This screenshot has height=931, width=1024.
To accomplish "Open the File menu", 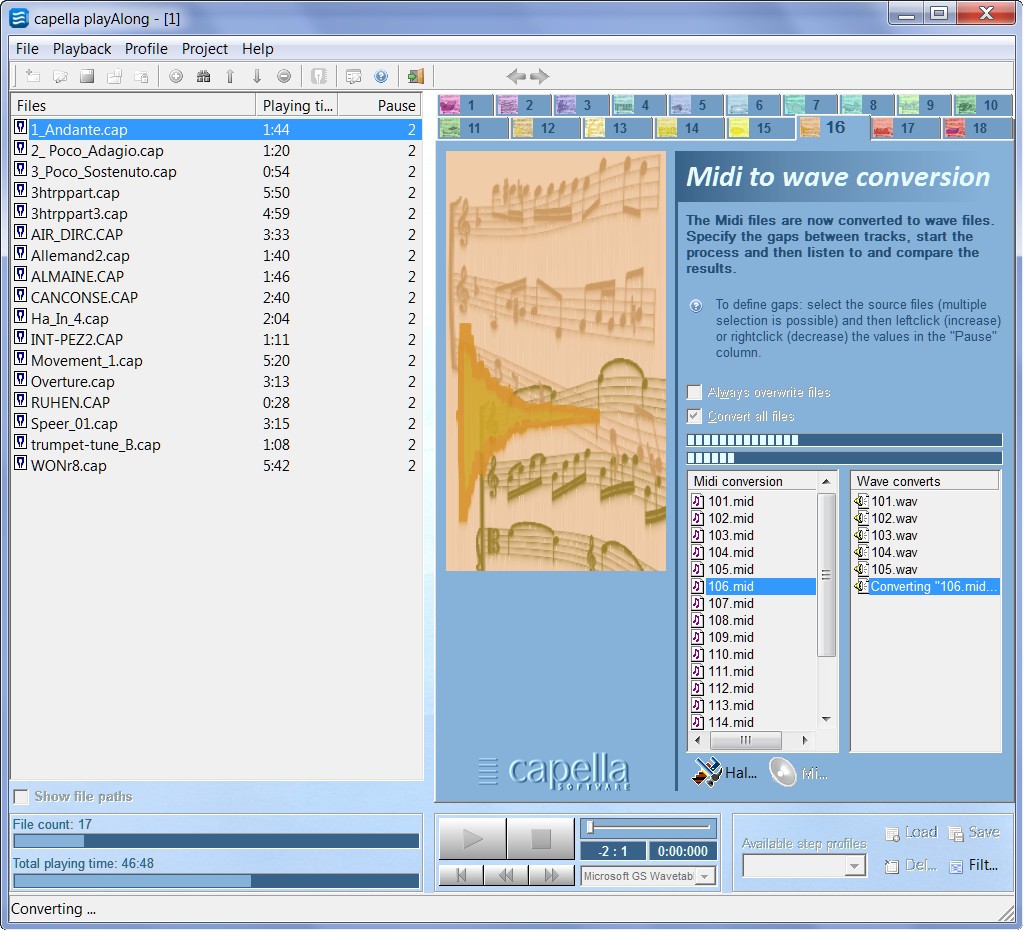I will (27, 49).
